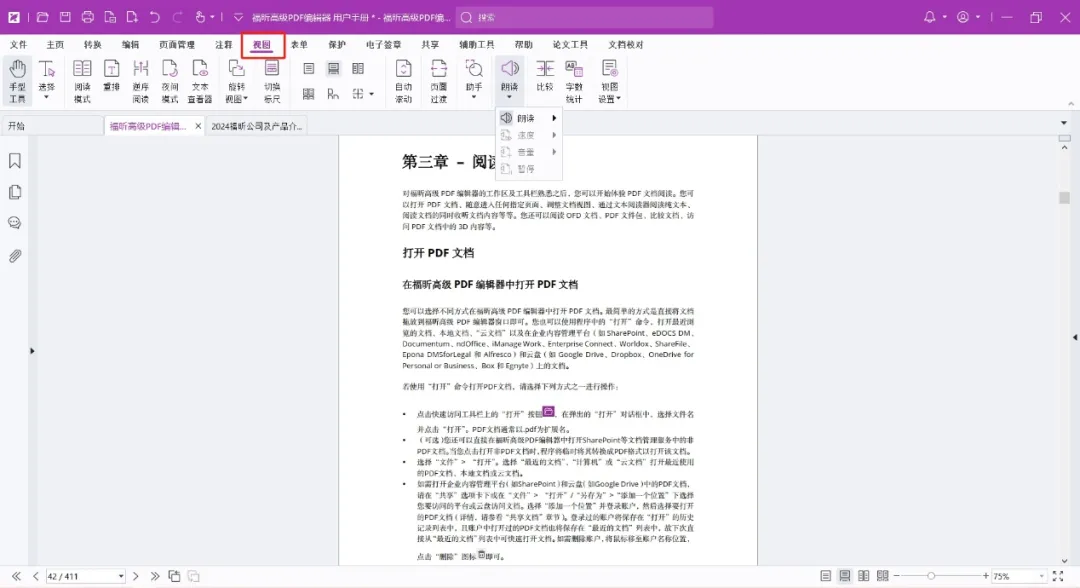Open the notifications bell icon
Viewport: 1080px width, 588px height.
[x=930, y=17]
